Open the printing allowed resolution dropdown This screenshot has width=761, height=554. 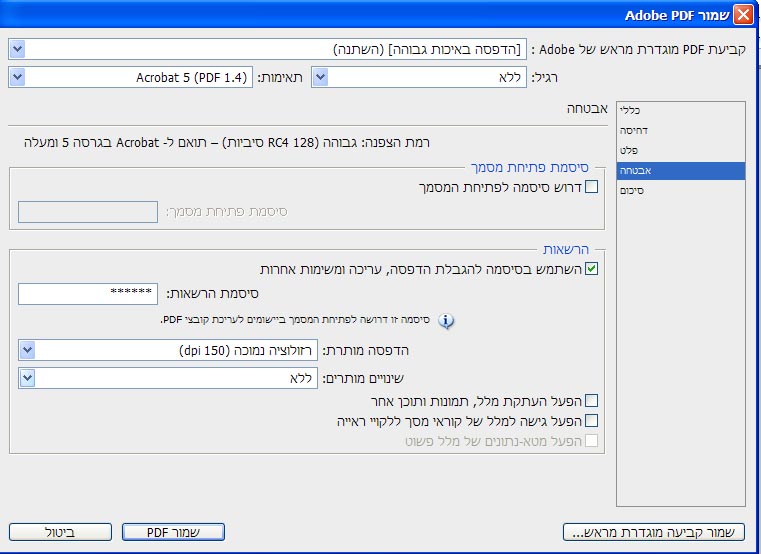coord(168,350)
